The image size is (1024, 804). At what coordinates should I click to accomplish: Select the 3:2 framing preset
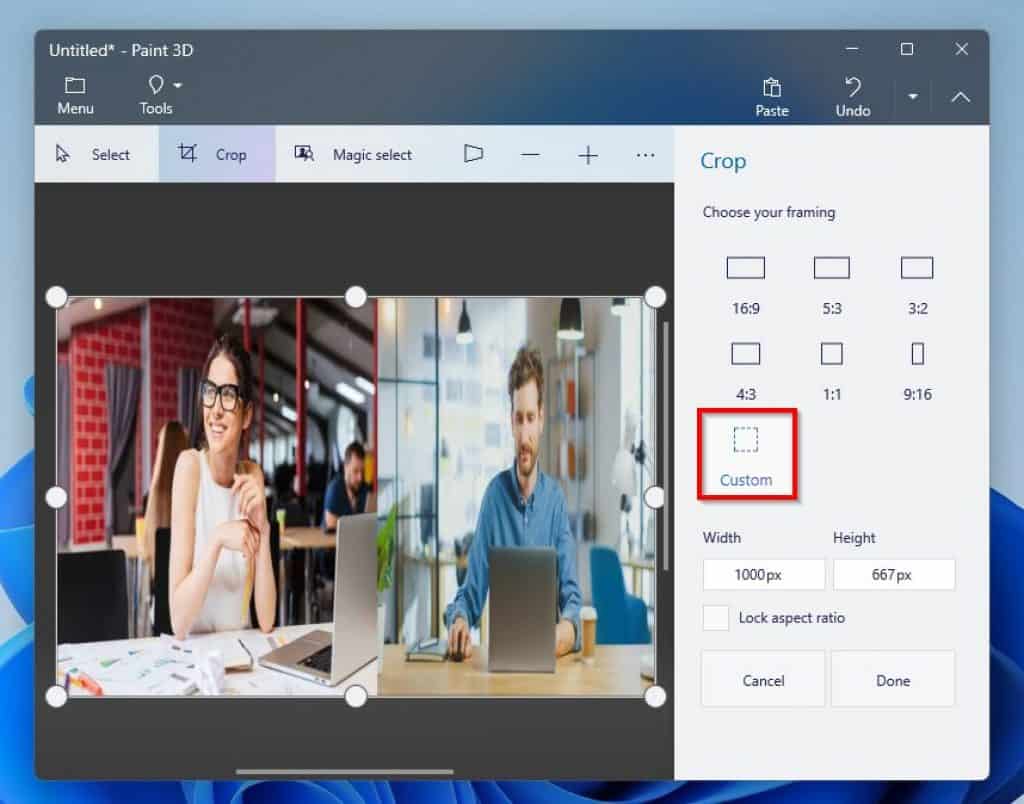coord(917,285)
